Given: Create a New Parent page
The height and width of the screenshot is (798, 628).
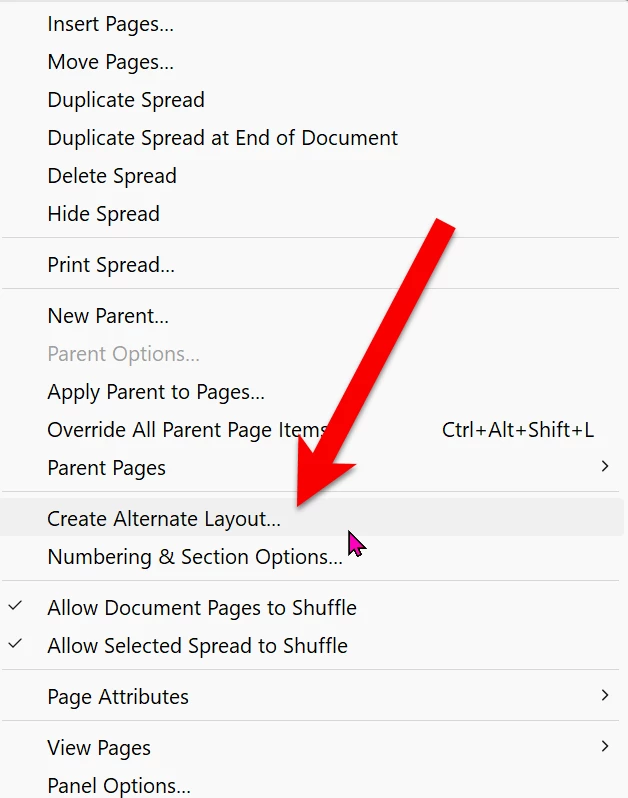Looking at the screenshot, I should (x=108, y=316).
